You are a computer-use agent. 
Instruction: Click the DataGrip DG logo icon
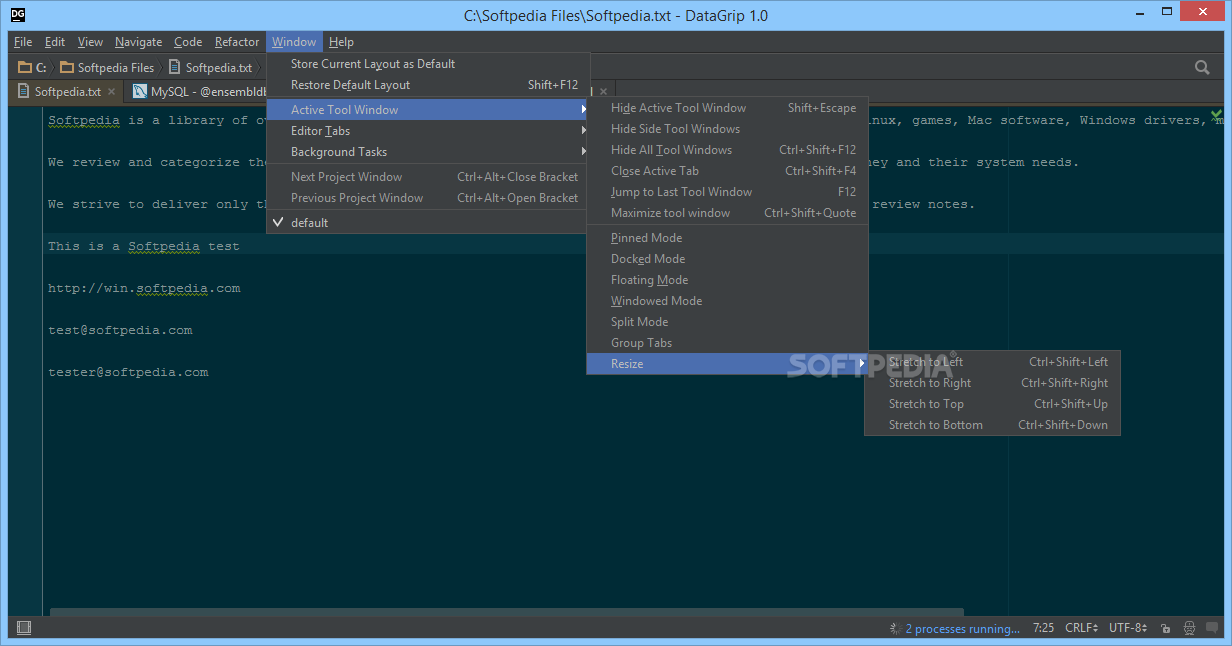(17, 14)
